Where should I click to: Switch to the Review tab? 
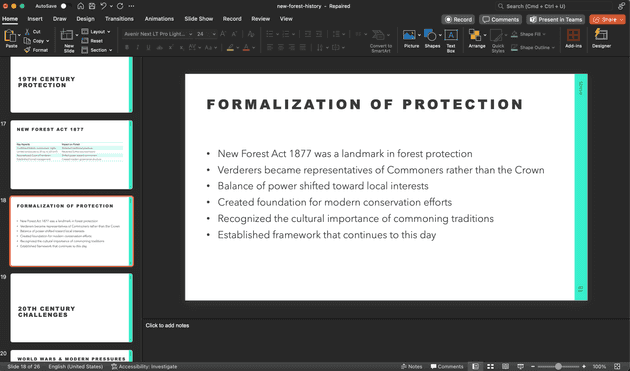[x=260, y=19]
